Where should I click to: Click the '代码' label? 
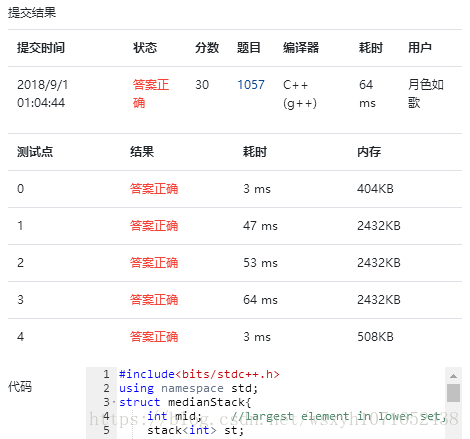pyautogui.click(x=20, y=387)
